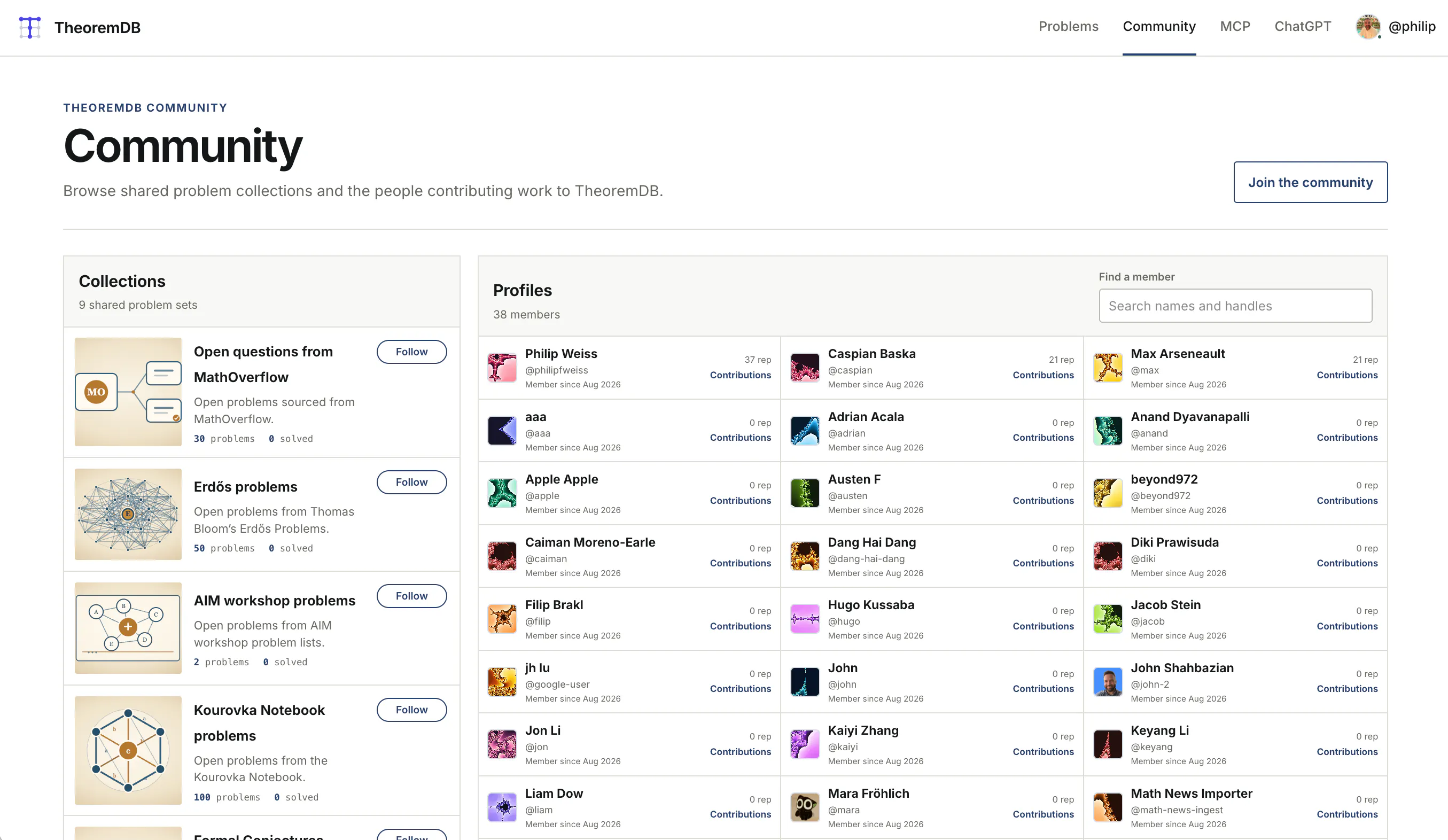The height and width of the screenshot is (840, 1448).
Task: Follow the Kourovka Notebook problems collection
Action: click(411, 710)
